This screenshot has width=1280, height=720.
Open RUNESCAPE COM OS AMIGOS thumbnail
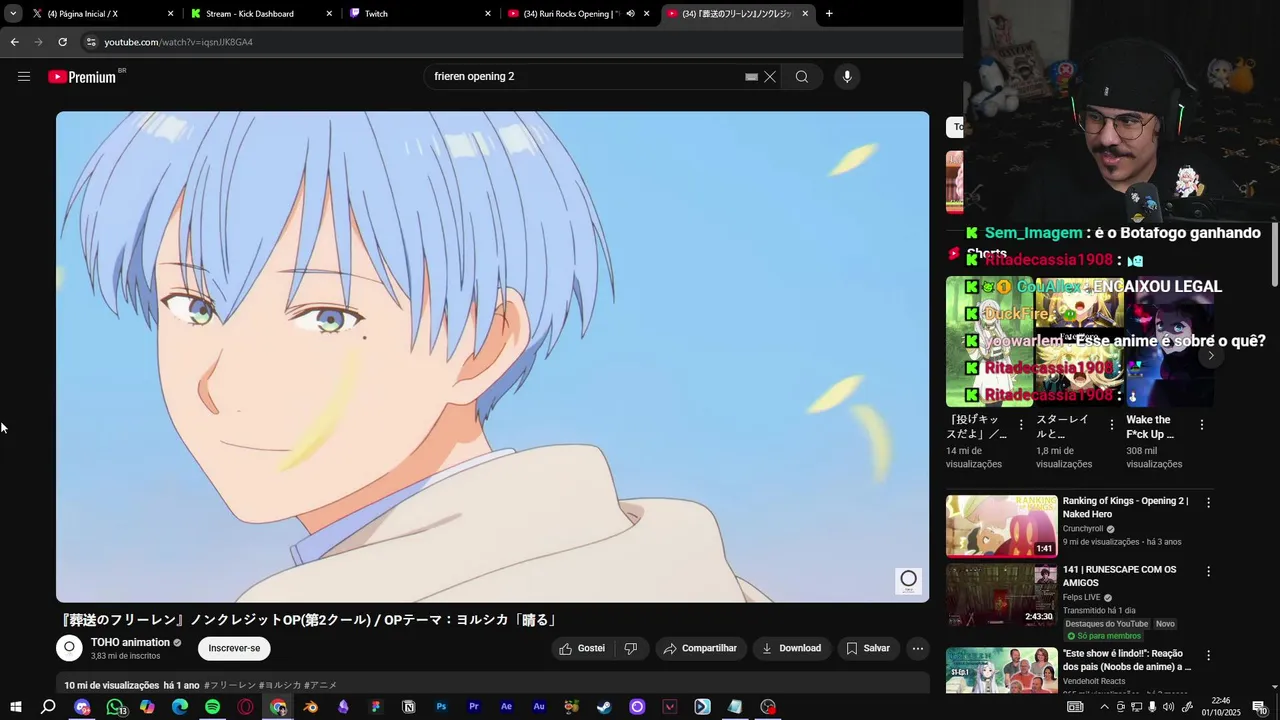tap(1001, 595)
